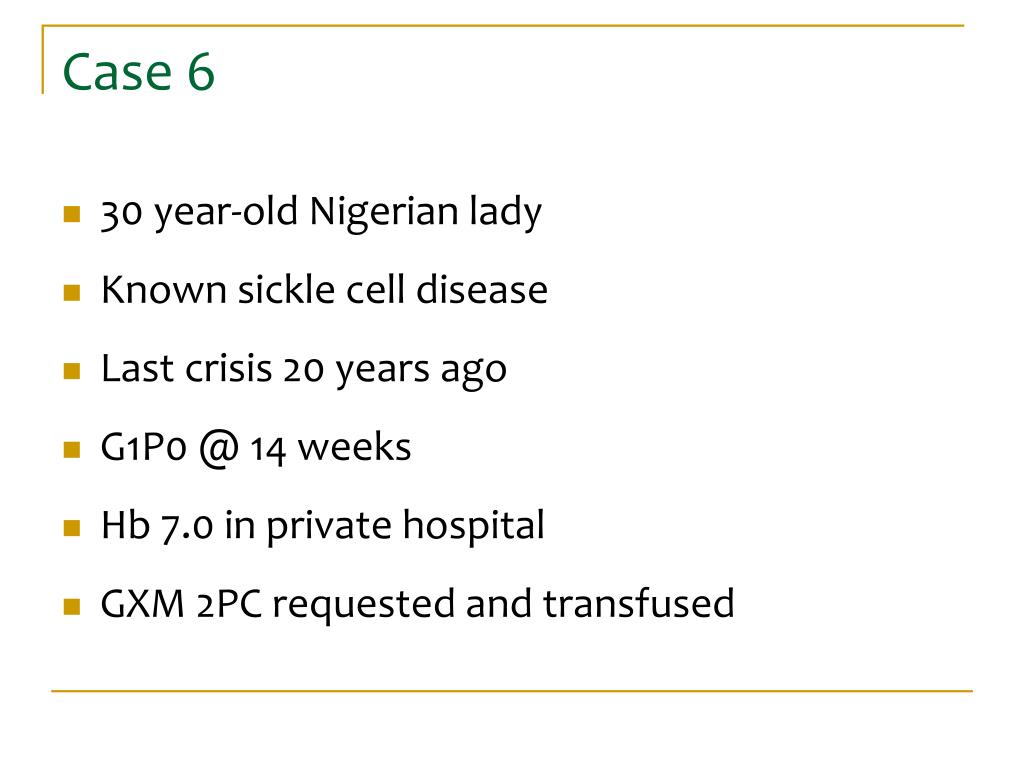Screen dimensions: 1024x768
Task: Click the gold divider line at slide bottom
Action: coord(512,690)
